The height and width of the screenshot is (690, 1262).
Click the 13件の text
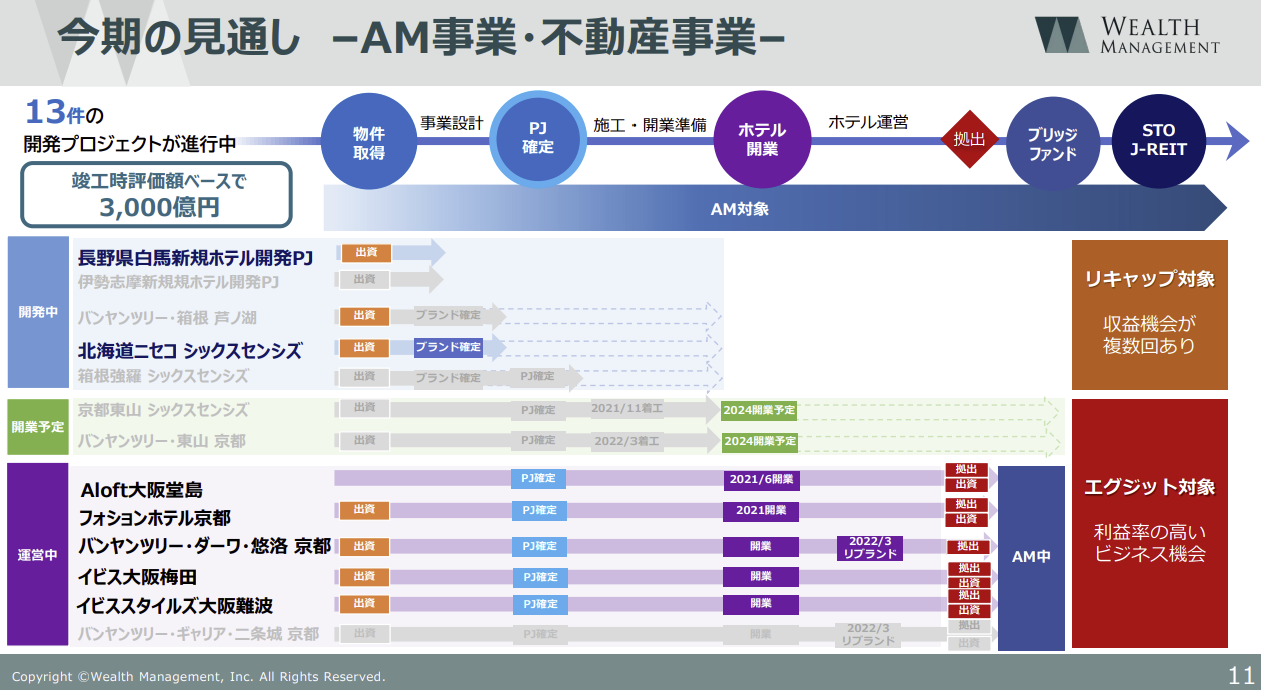click(x=63, y=111)
